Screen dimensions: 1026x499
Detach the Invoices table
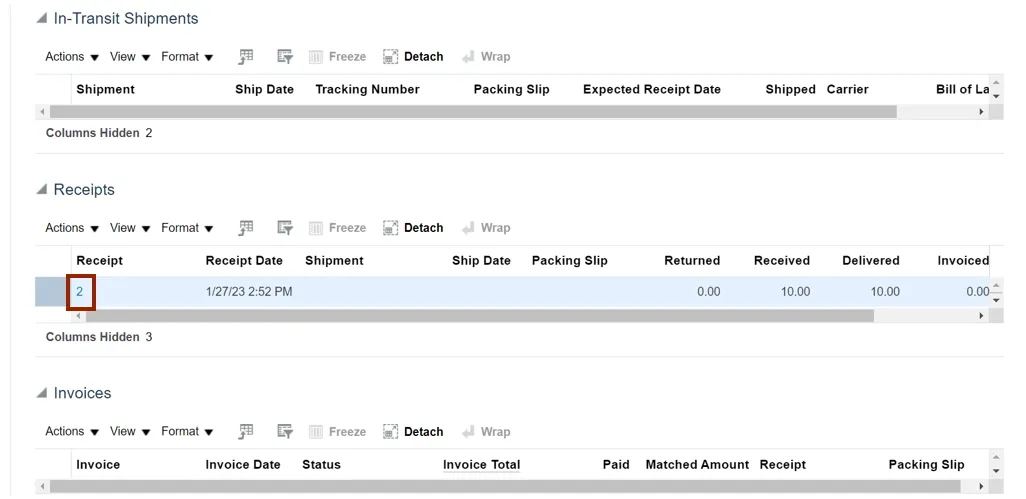[413, 432]
